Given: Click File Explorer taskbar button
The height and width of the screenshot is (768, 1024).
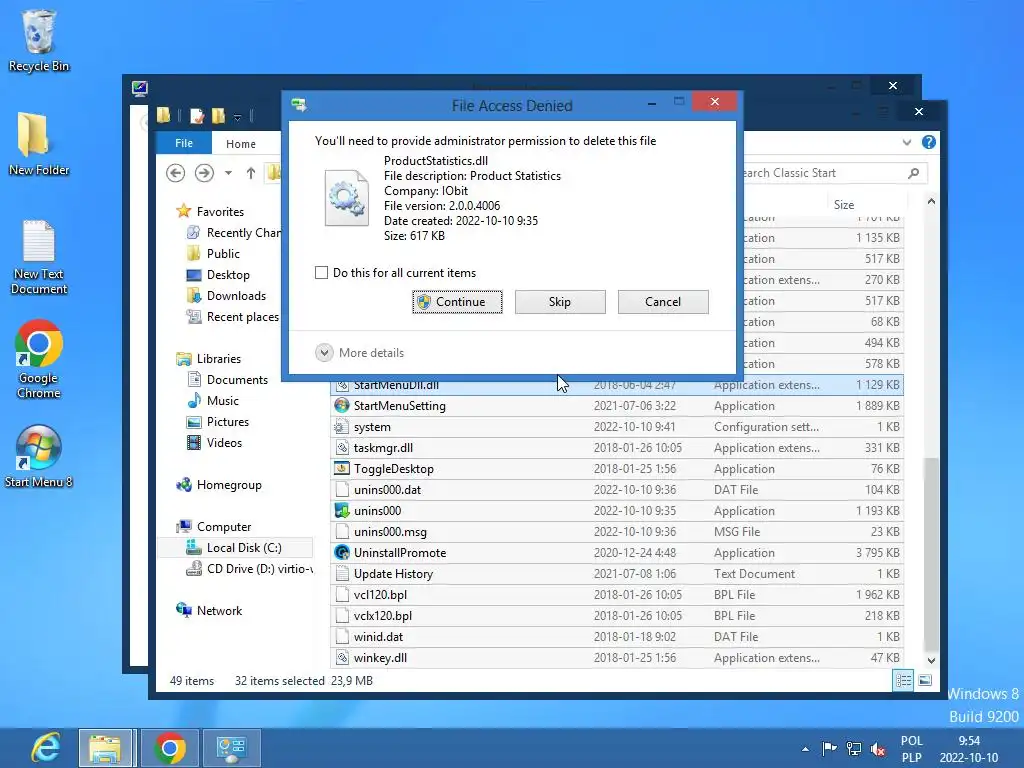Looking at the screenshot, I should click(x=106, y=748).
